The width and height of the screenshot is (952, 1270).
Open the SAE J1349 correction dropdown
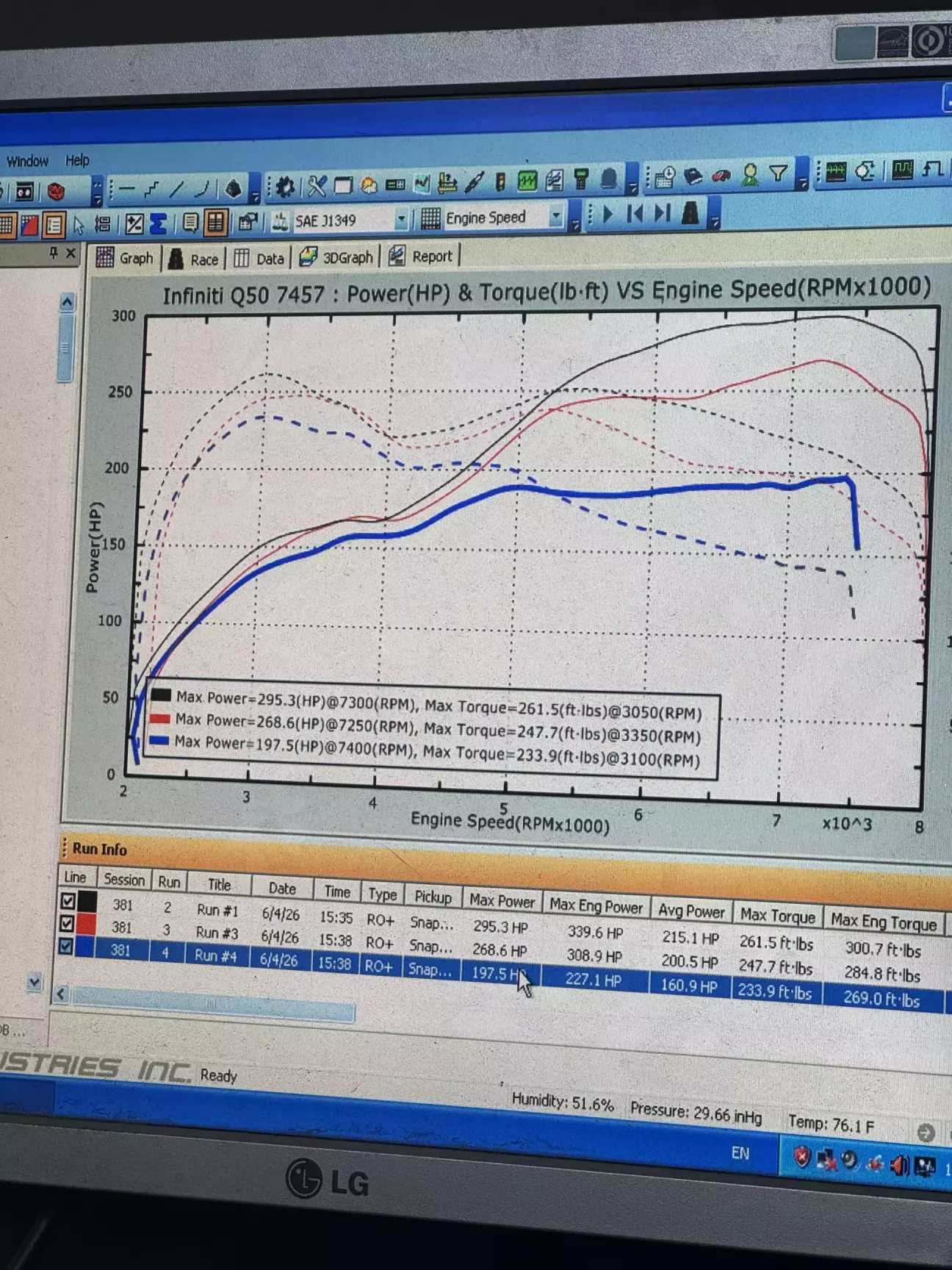coord(401,219)
